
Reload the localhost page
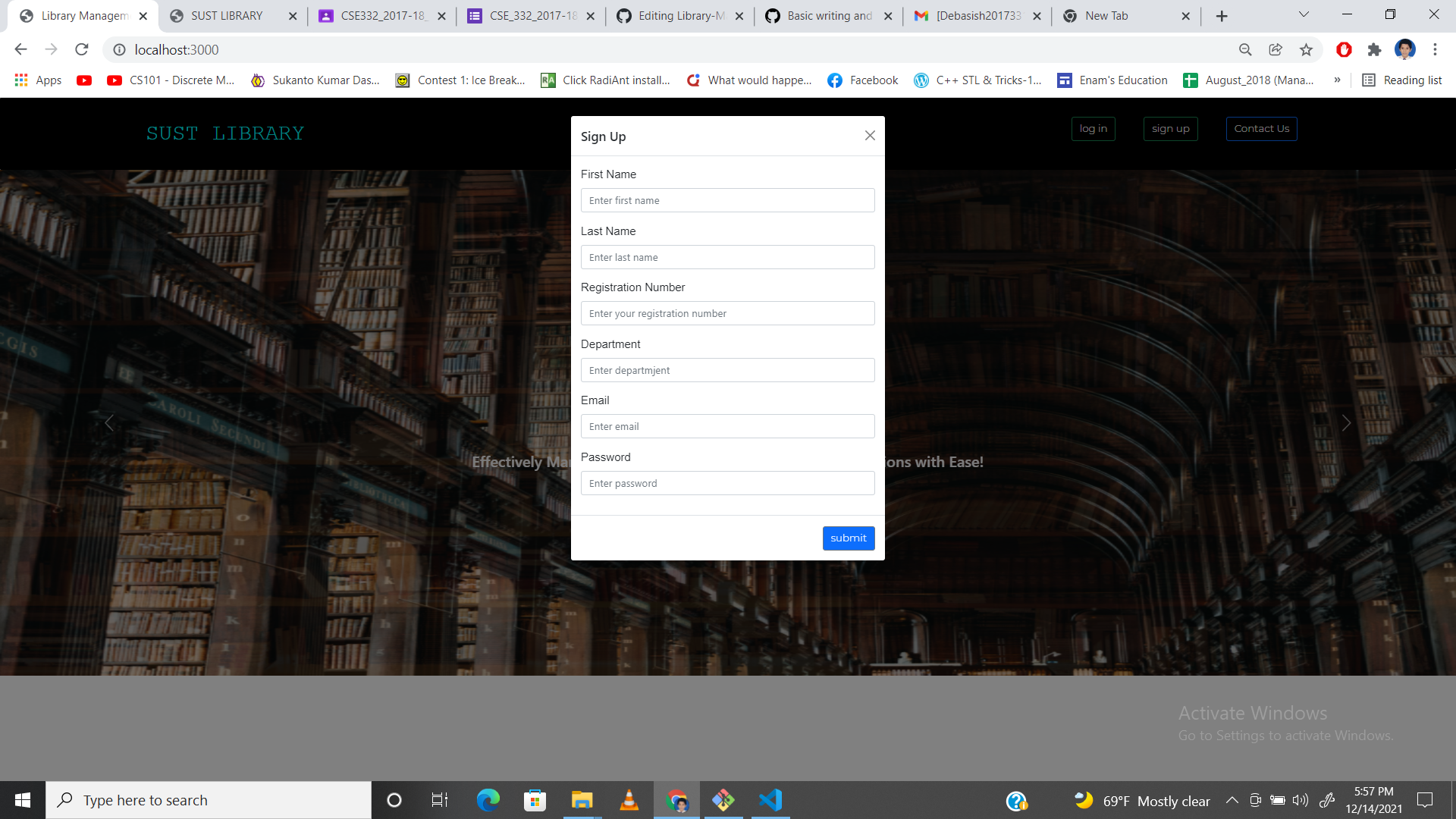click(82, 49)
